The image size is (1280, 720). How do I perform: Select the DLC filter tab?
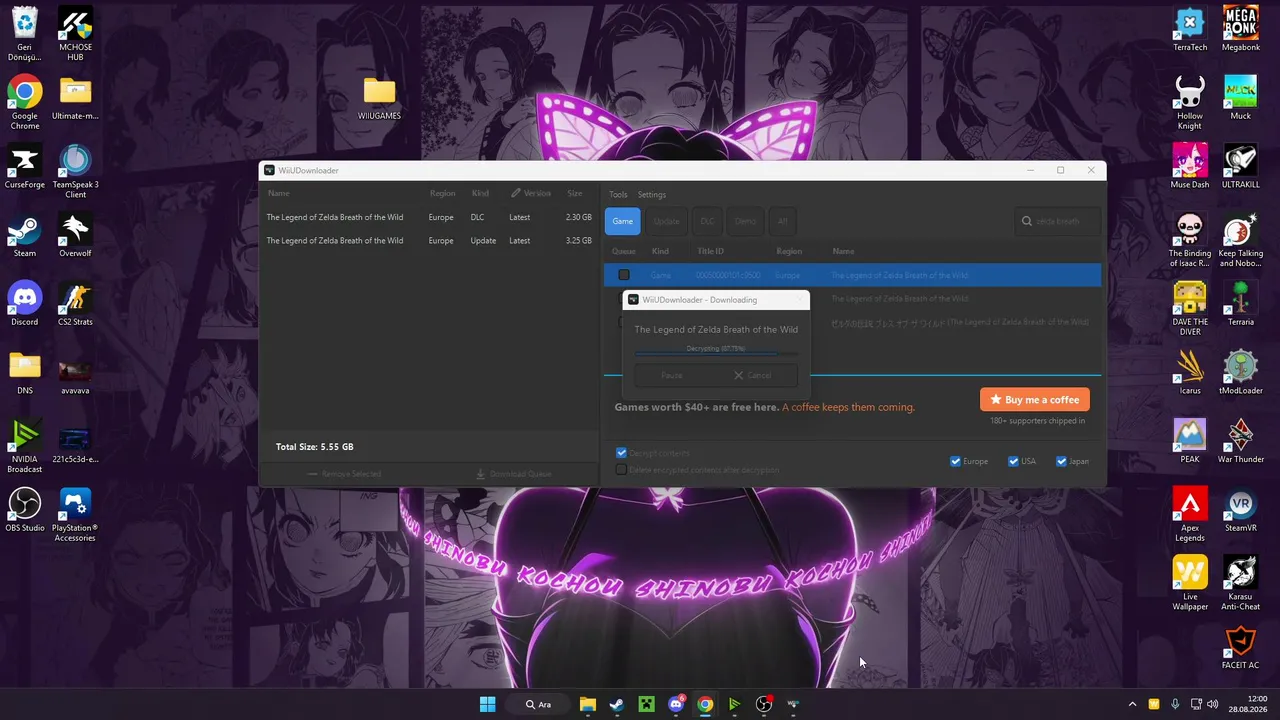coord(707,221)
